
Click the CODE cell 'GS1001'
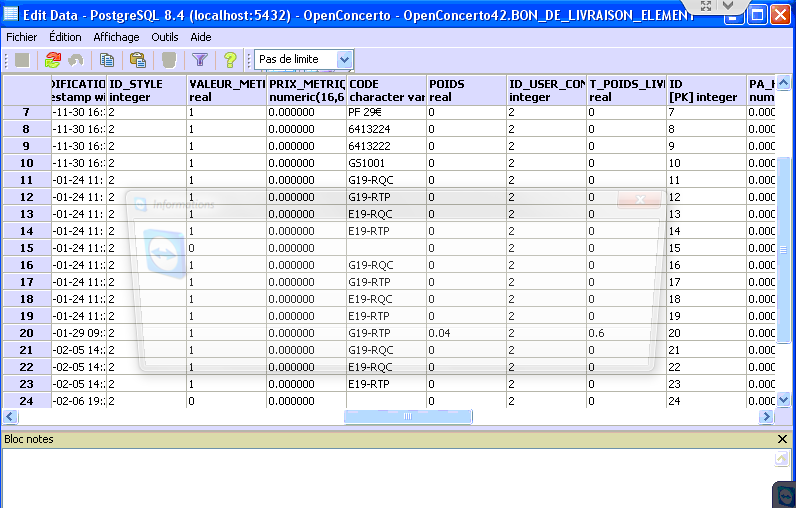point(386,163)
